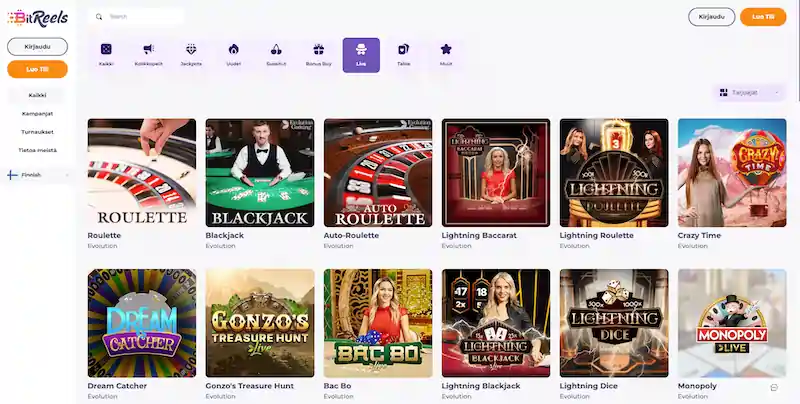Open the Bac Bo thumbnail
Viewport: 800px width, 404px height.
click(378, 323)
